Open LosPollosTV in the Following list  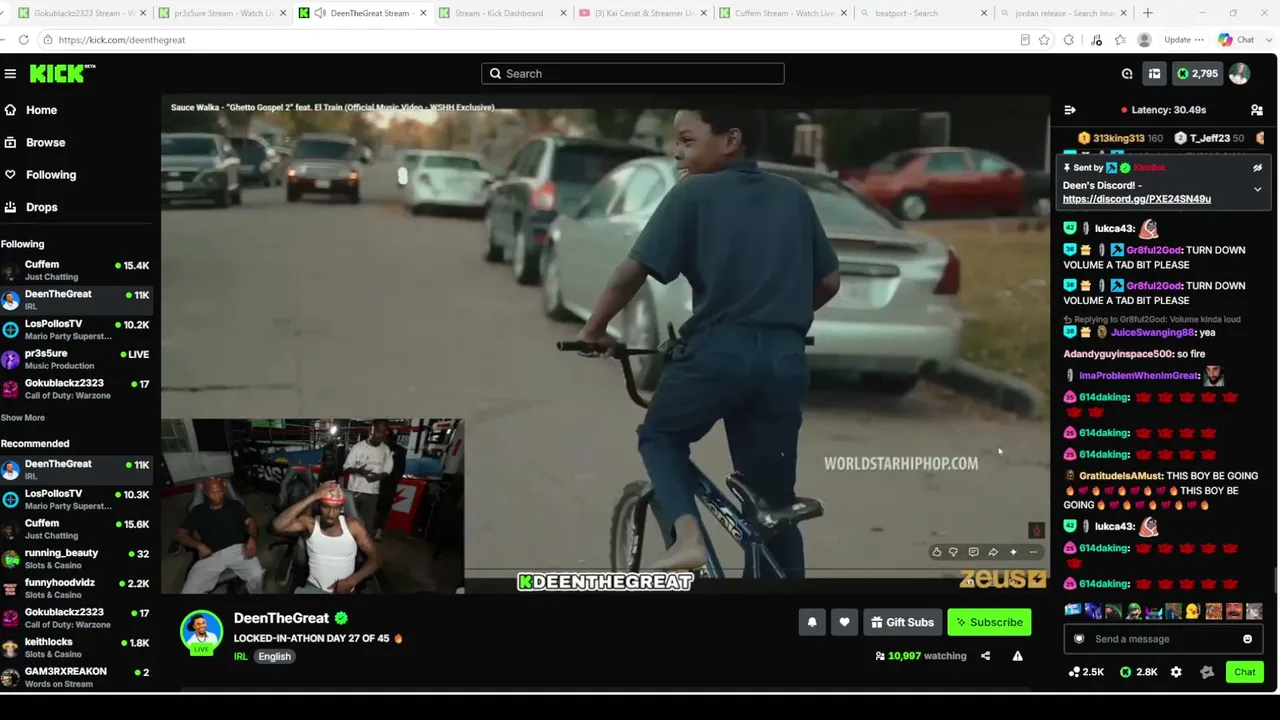click(x=76, y=330)
